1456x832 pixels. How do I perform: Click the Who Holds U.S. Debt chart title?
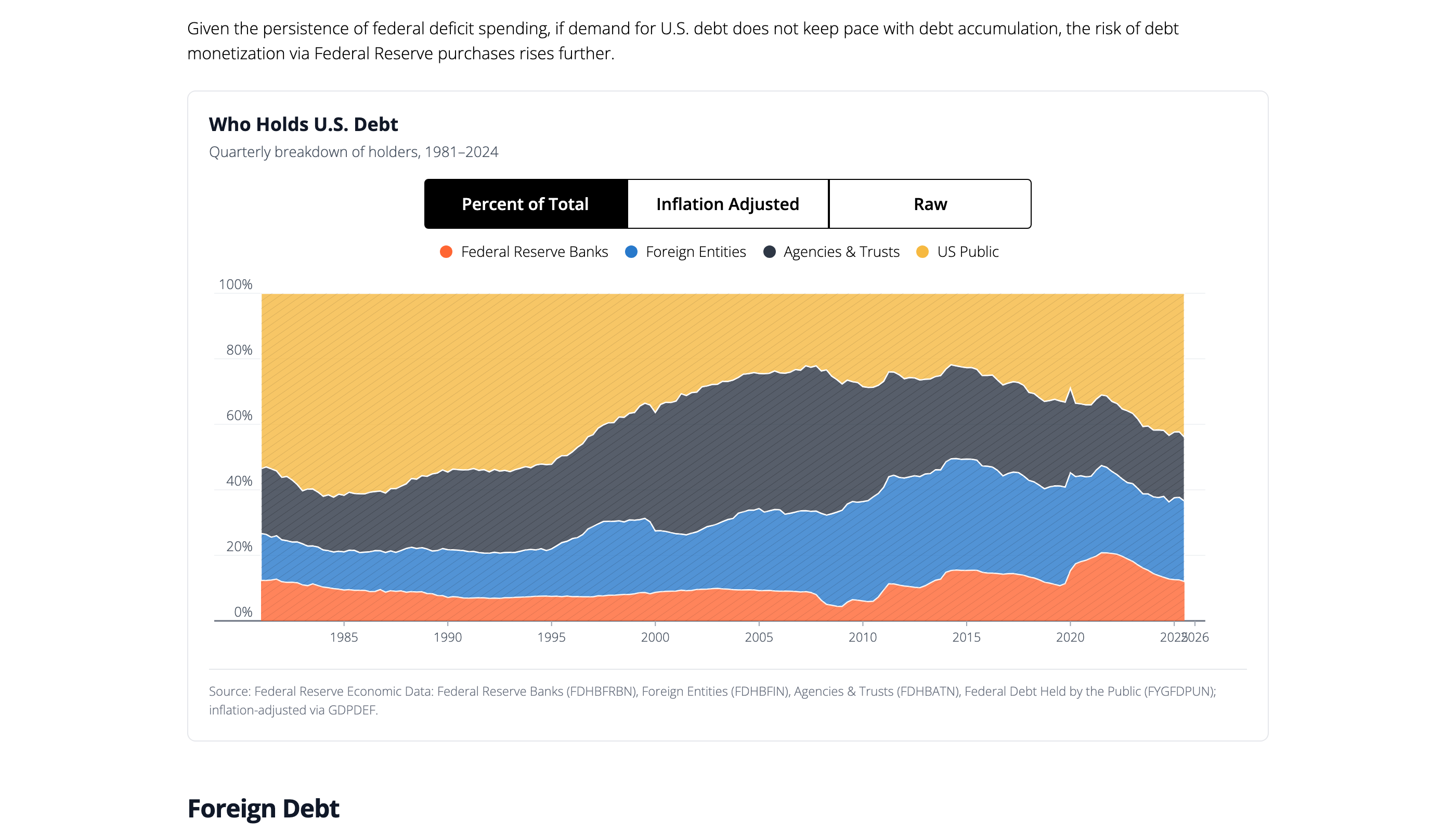click(x=304, y=124)
